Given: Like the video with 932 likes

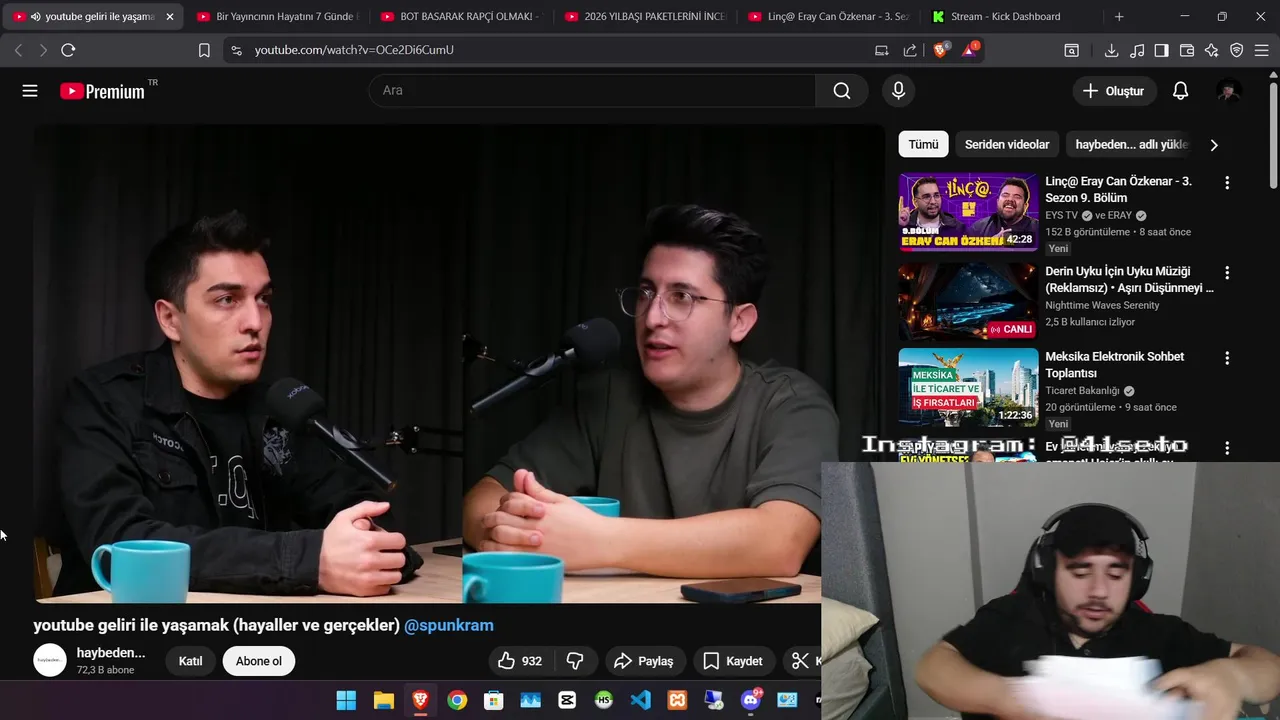Looking at the screenshot, I should 520,661.
